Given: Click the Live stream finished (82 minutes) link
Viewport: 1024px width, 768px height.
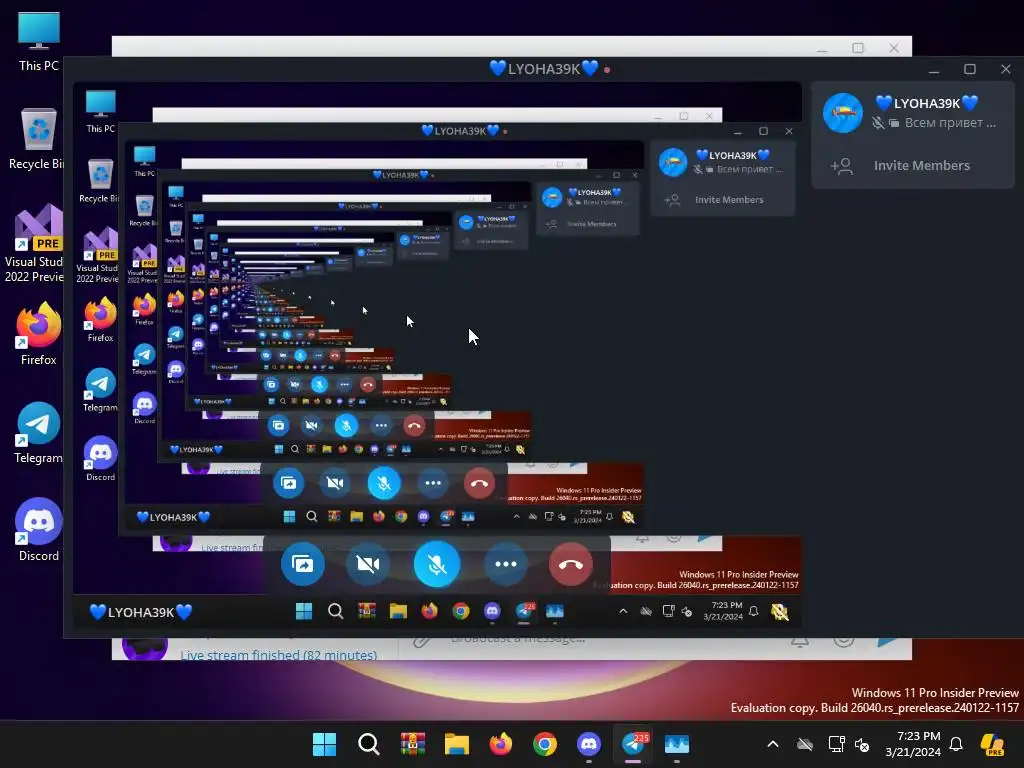Looking at the screenshot, I should [279, 654].
